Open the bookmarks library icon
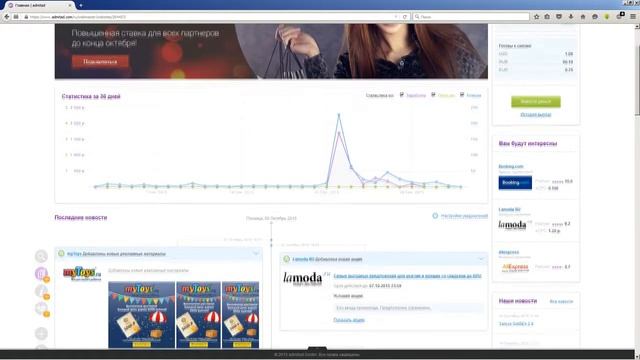The image size is (640, 360). pyautogui.click(x=547, y=17)
